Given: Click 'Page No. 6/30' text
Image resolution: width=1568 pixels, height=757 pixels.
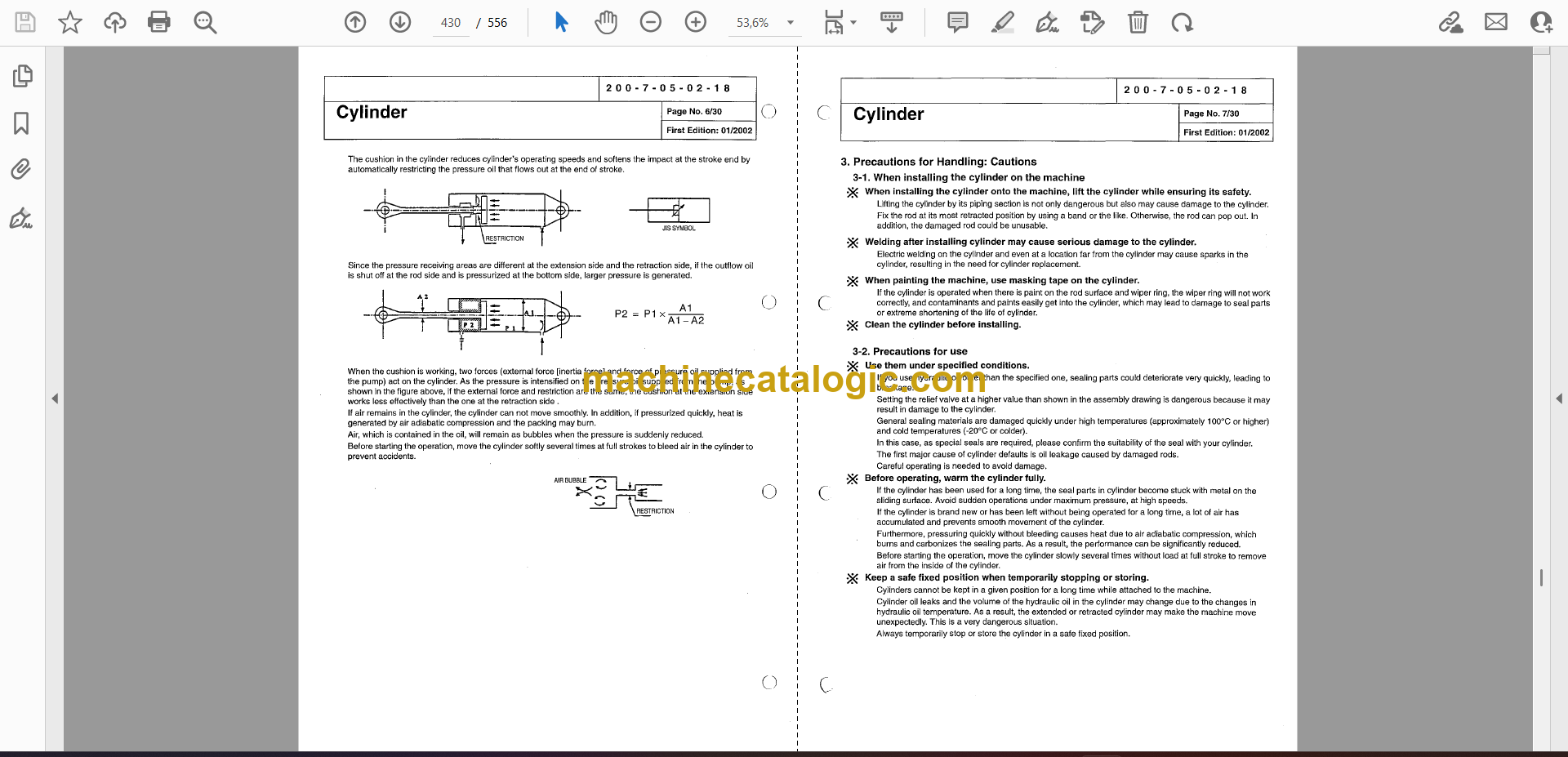Looking at the screenshot, I should pyautogui.click(x=694, y=111).
